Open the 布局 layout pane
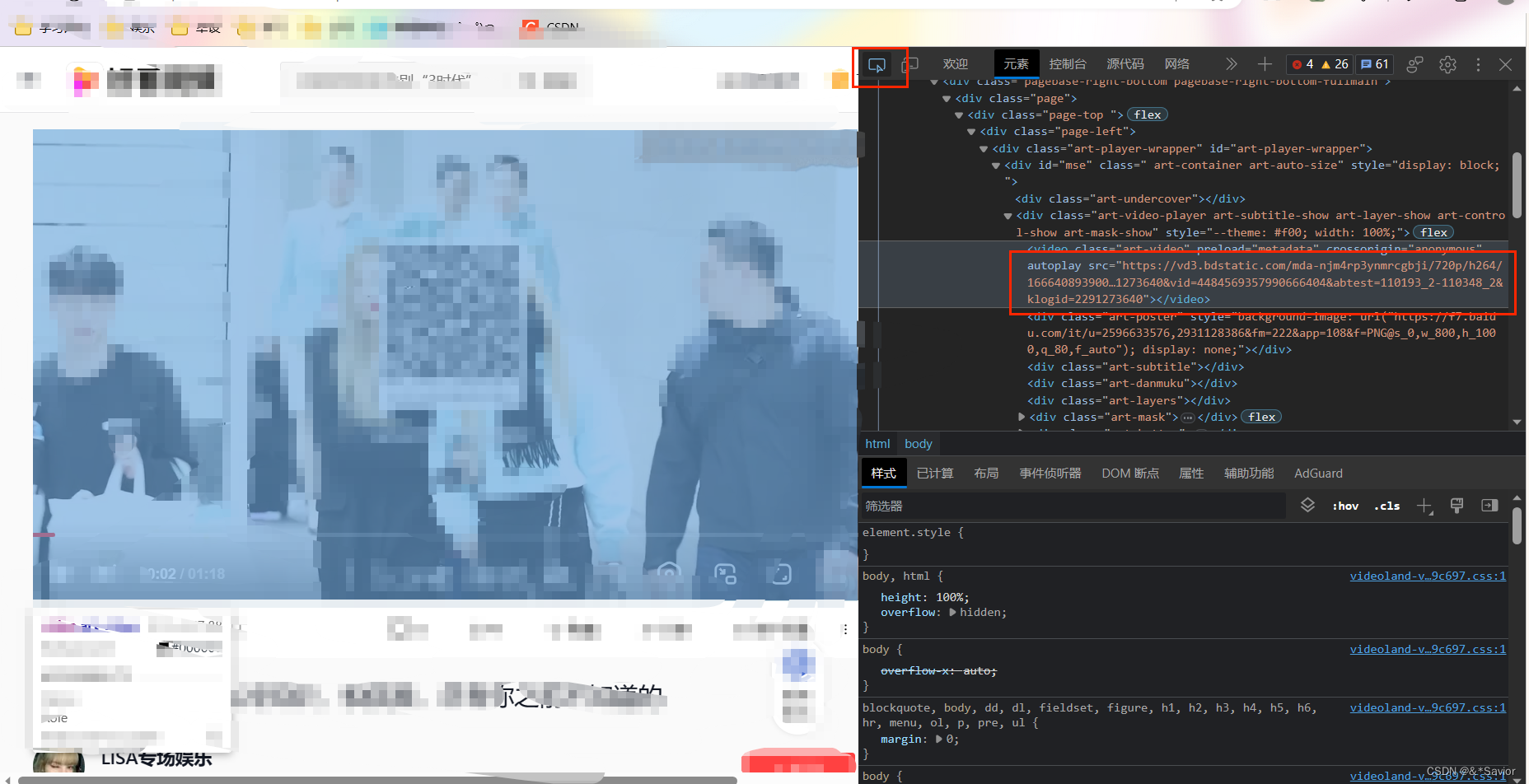The height and width of the screenshot is (784, 1529). (986, 474)
